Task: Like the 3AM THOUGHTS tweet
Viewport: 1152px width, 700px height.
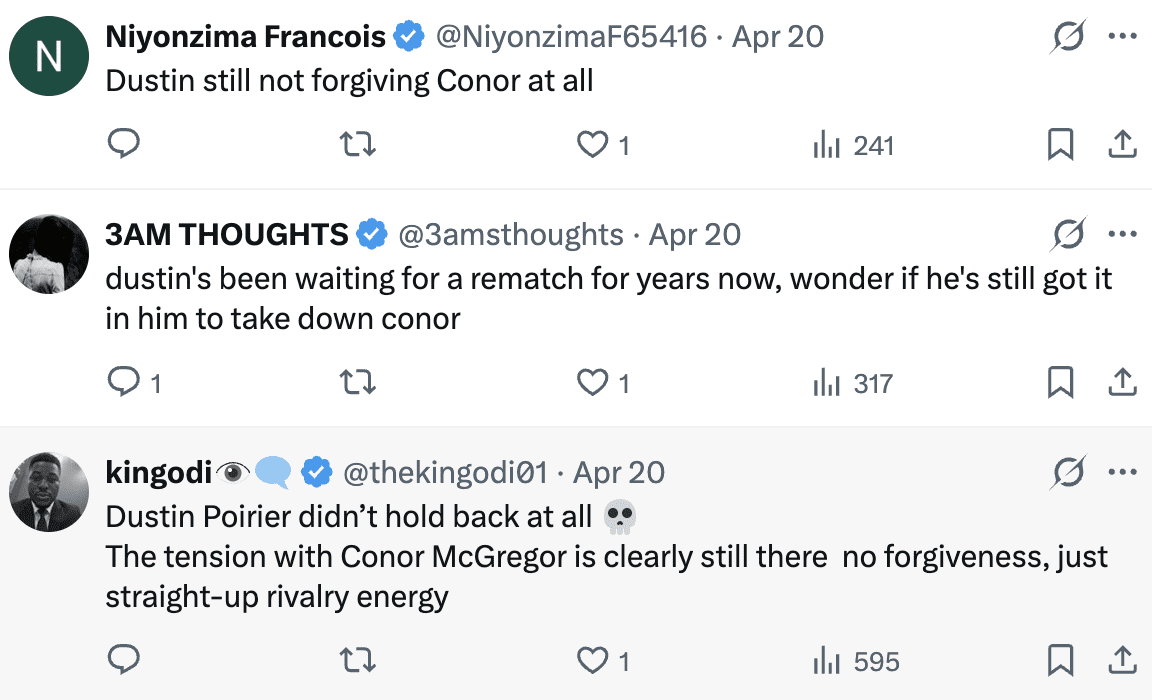Action: (594, 383)
